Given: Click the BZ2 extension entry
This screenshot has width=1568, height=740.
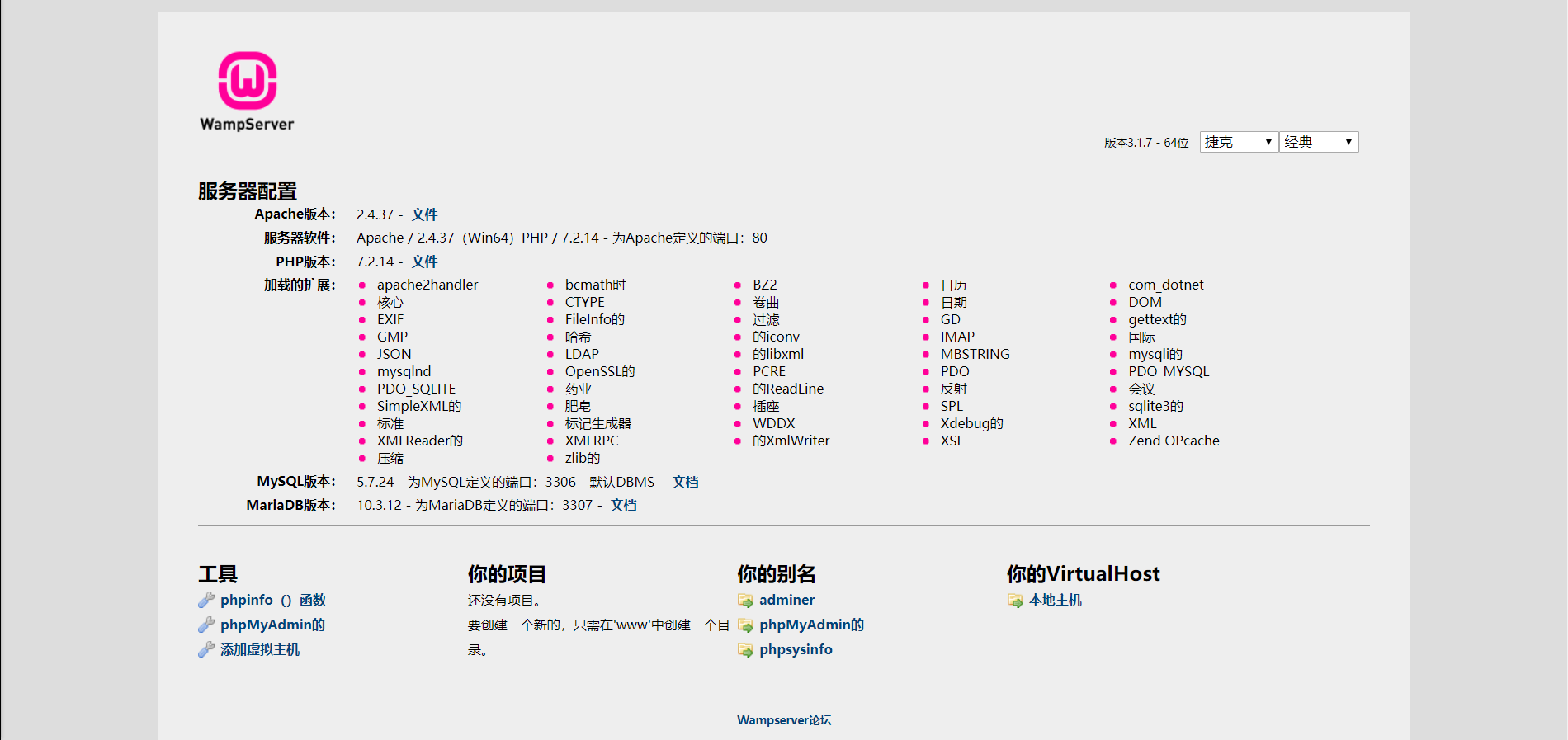Looking at the screenshot, I should (x=764, y=285).
